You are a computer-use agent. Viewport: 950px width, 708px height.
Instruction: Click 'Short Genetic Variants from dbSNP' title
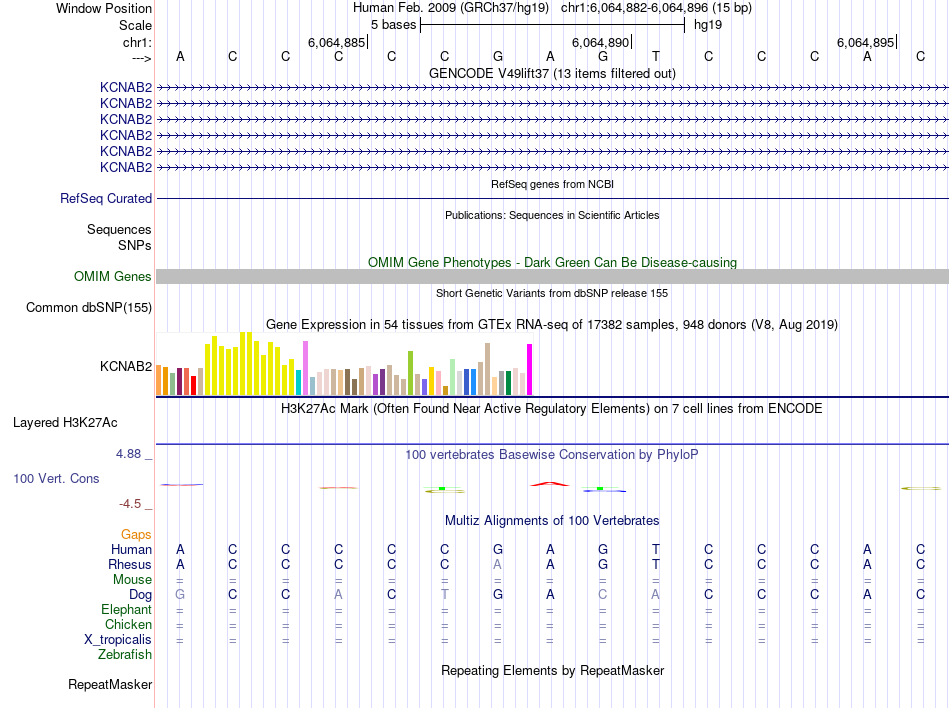click(552, 293)
